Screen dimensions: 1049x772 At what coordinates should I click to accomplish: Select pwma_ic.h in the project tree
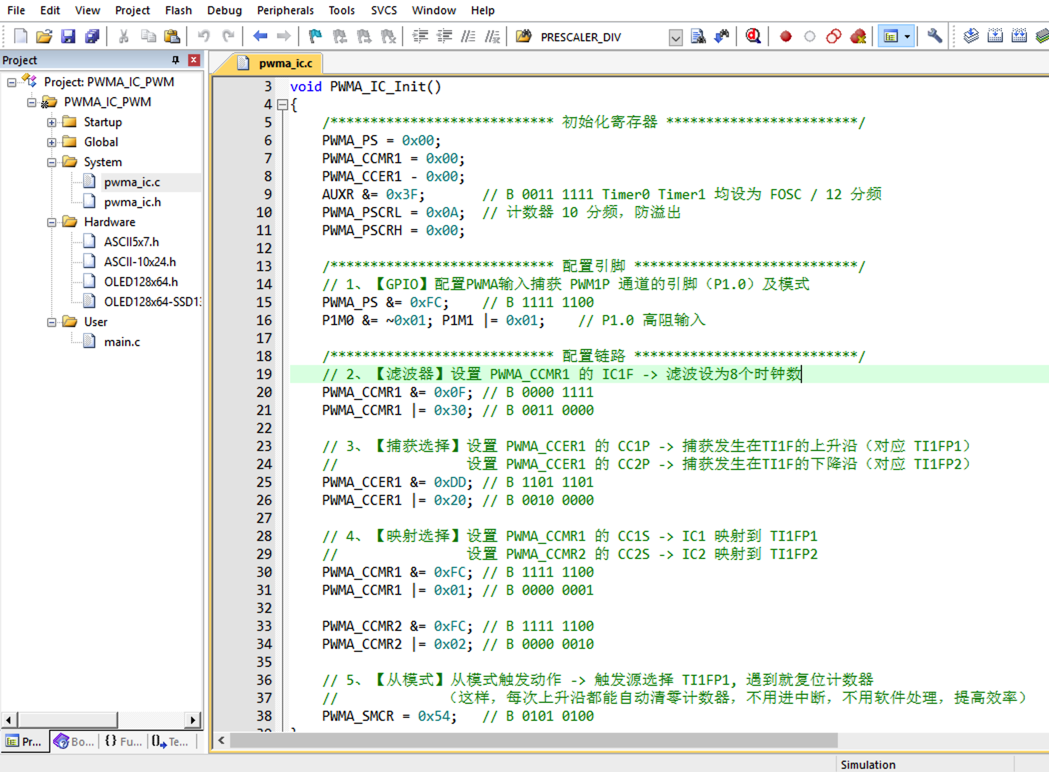(132, 202)
